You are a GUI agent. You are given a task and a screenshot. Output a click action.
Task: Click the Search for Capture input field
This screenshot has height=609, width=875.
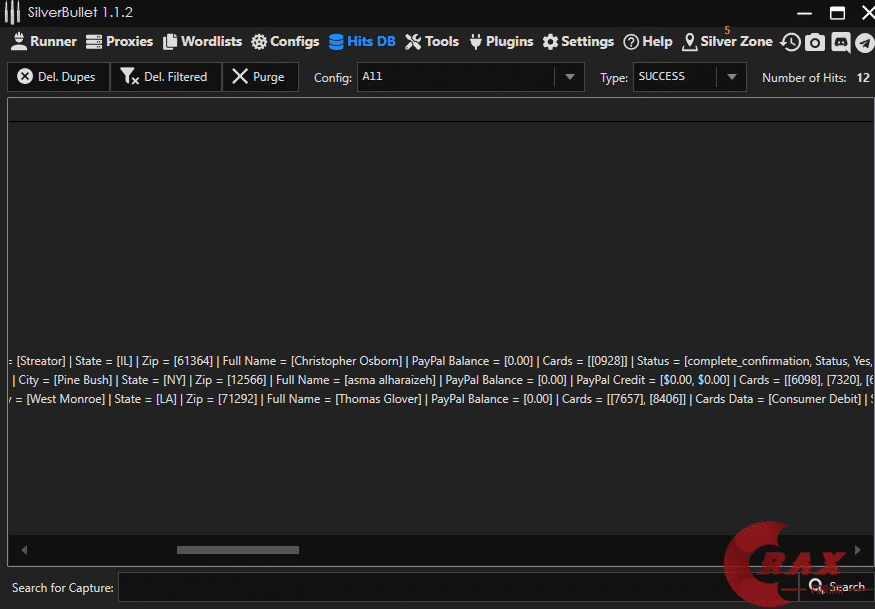point(458,587)
